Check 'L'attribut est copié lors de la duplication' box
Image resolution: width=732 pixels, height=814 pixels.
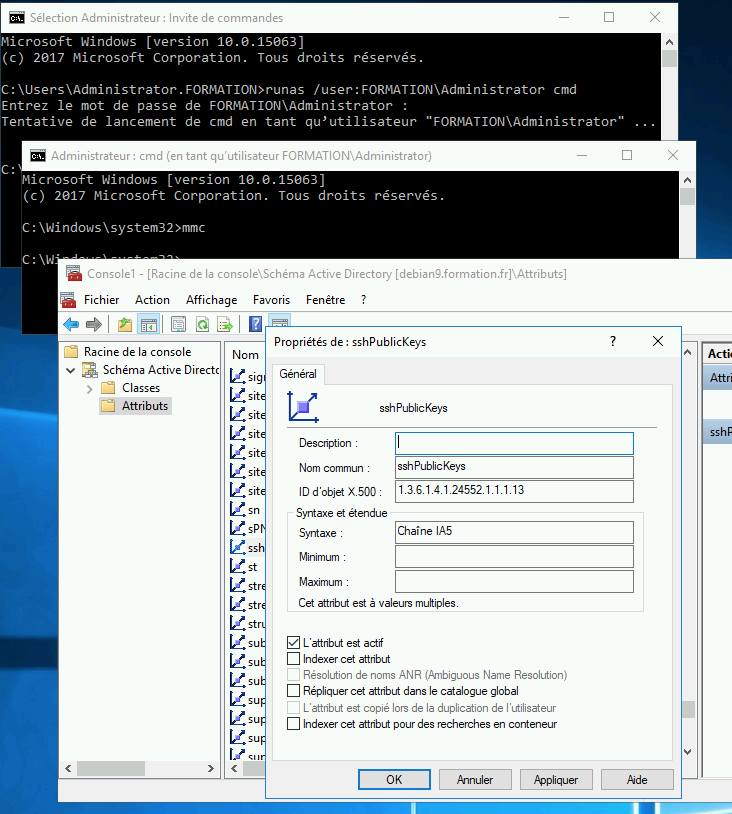(x=293, y=708)
